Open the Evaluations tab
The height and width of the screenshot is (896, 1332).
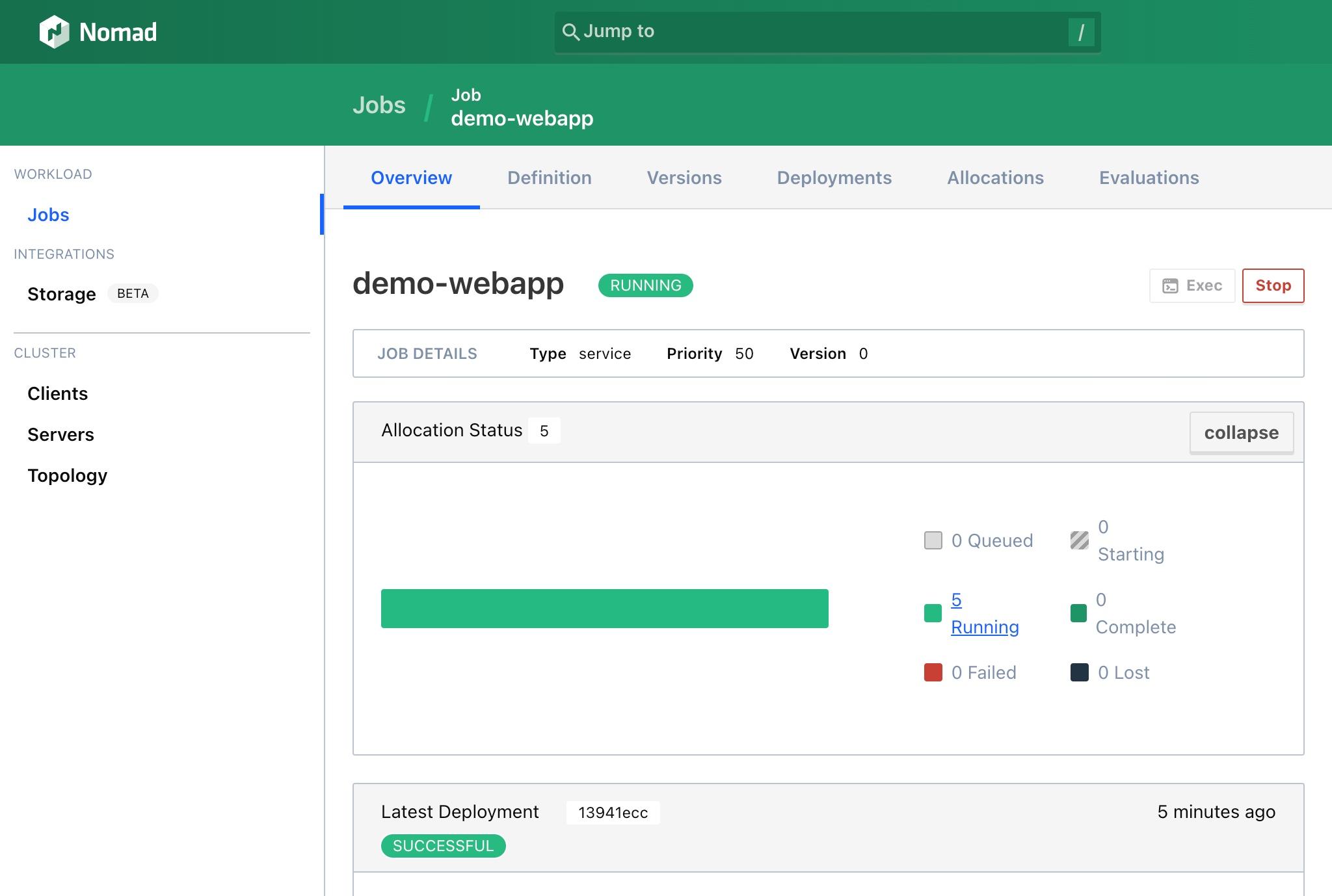1149,177
